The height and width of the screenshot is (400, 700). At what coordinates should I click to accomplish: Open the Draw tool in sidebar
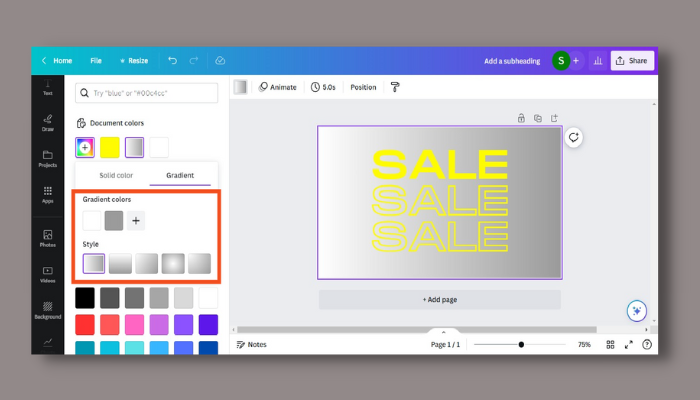pos(48,123)
